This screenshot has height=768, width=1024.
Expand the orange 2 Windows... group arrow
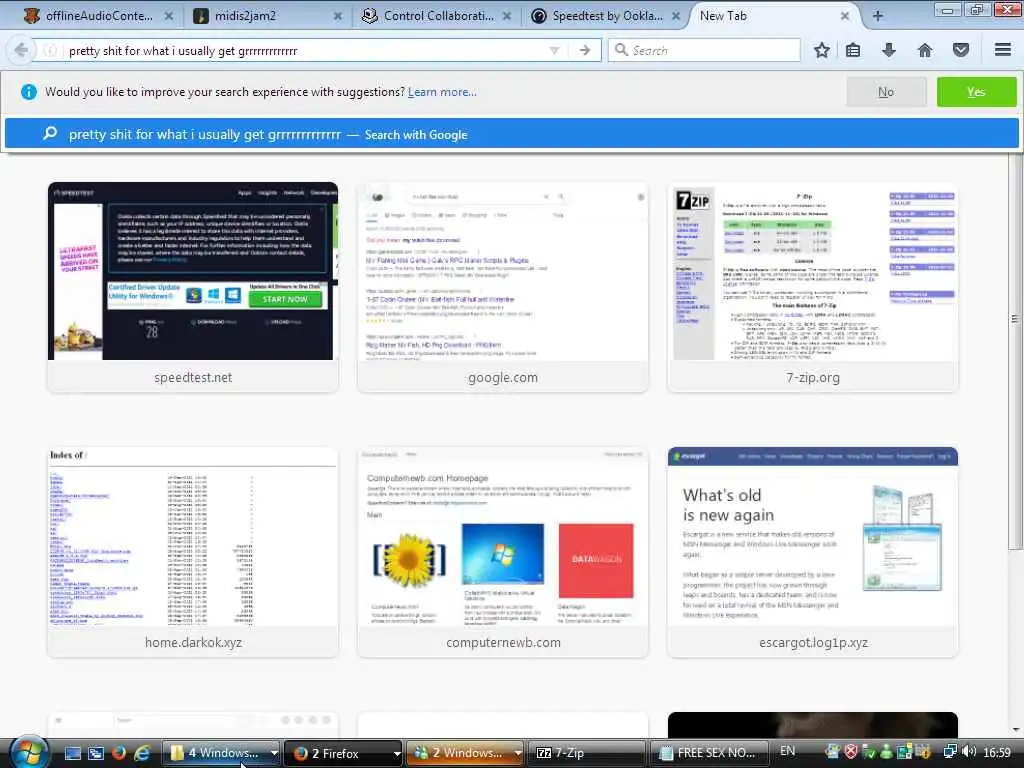pos(519,753)
